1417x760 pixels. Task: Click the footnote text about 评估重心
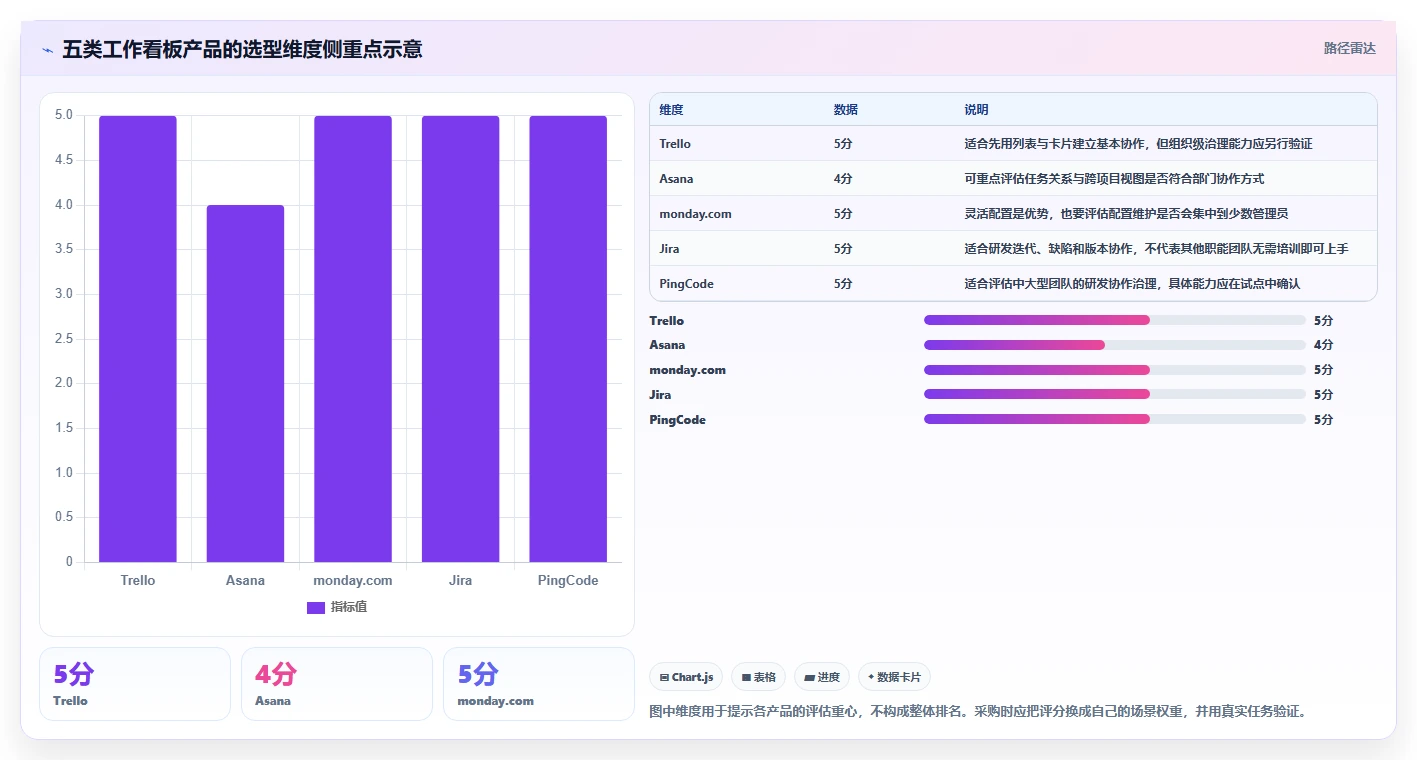(978, 712)
